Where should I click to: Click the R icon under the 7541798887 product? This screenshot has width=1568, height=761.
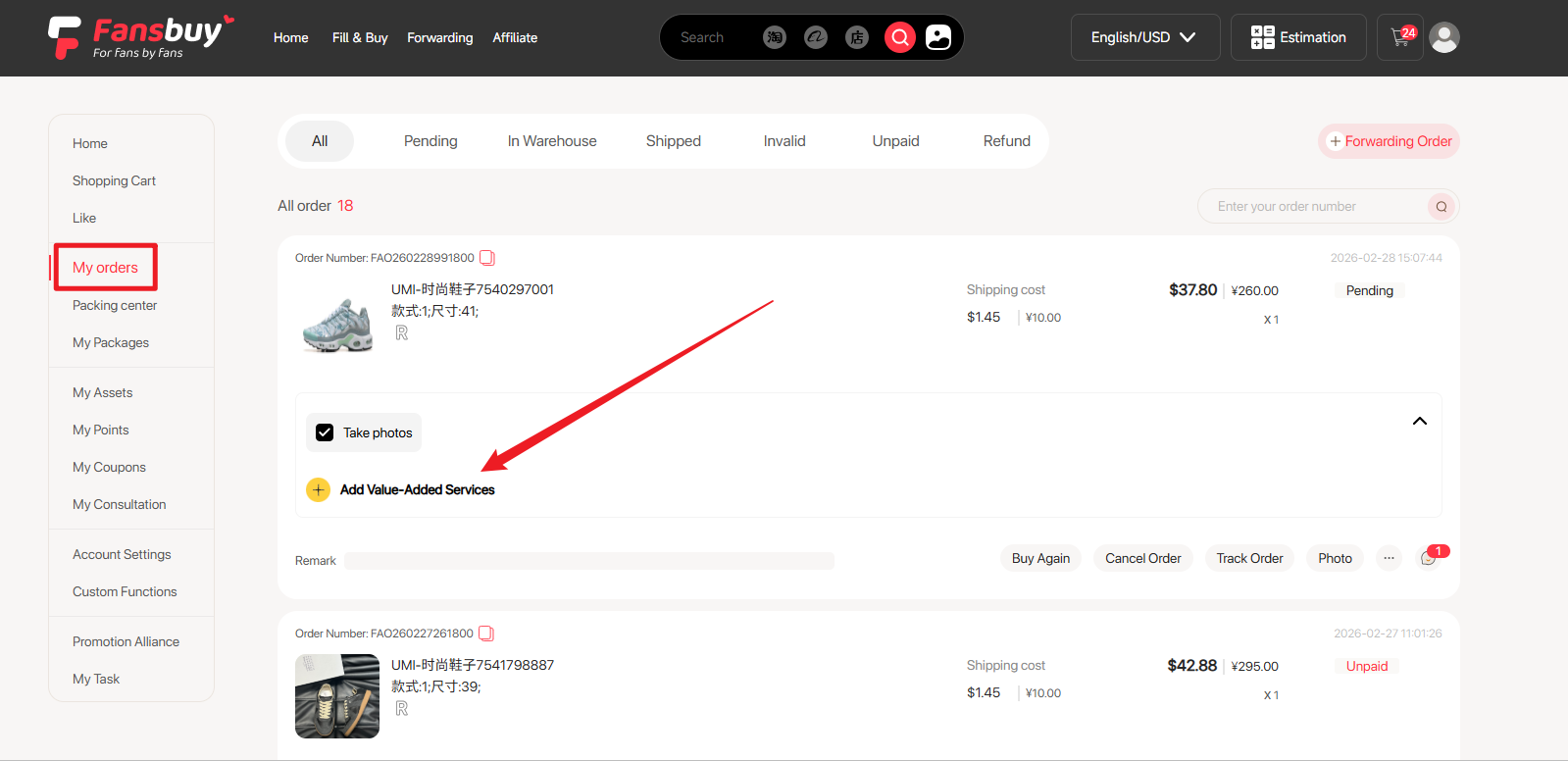pyautogui.click(x=402, y=709)
